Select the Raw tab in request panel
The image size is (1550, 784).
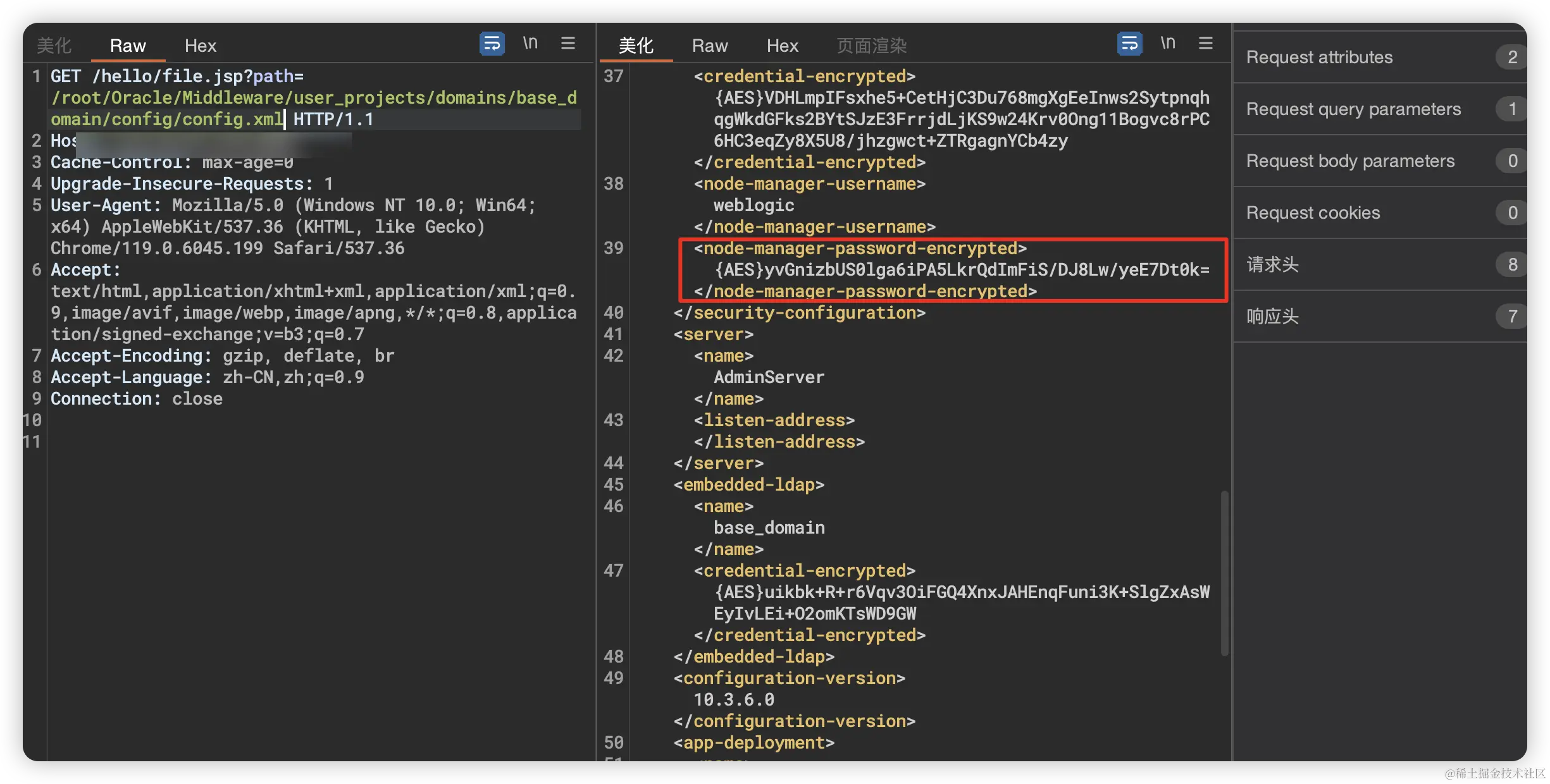click(x=128, y=46)
